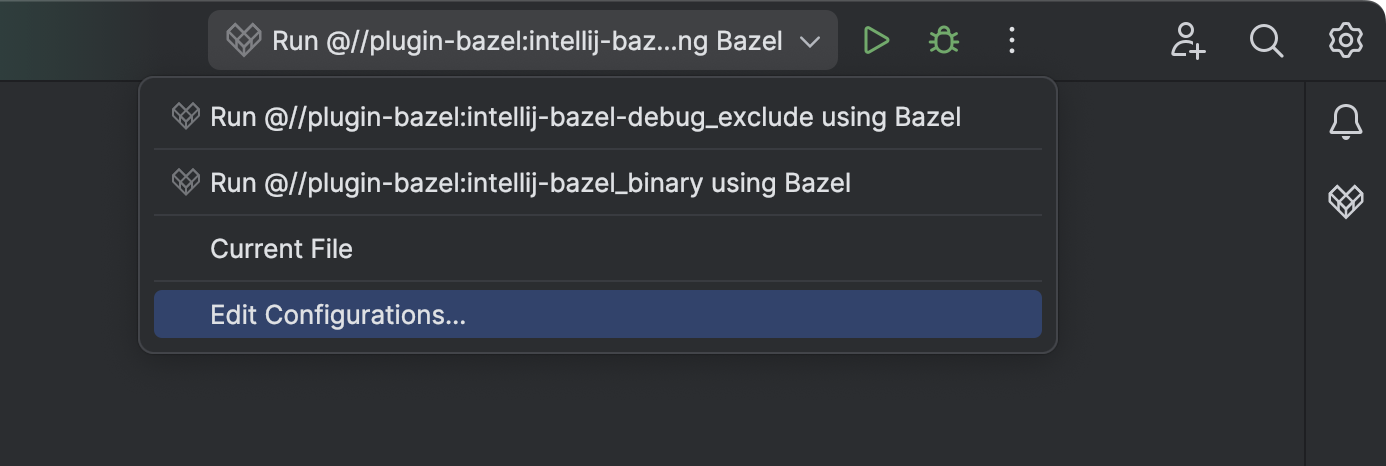Open Bazel tool window in right sidebar

tap(1345, 201)
